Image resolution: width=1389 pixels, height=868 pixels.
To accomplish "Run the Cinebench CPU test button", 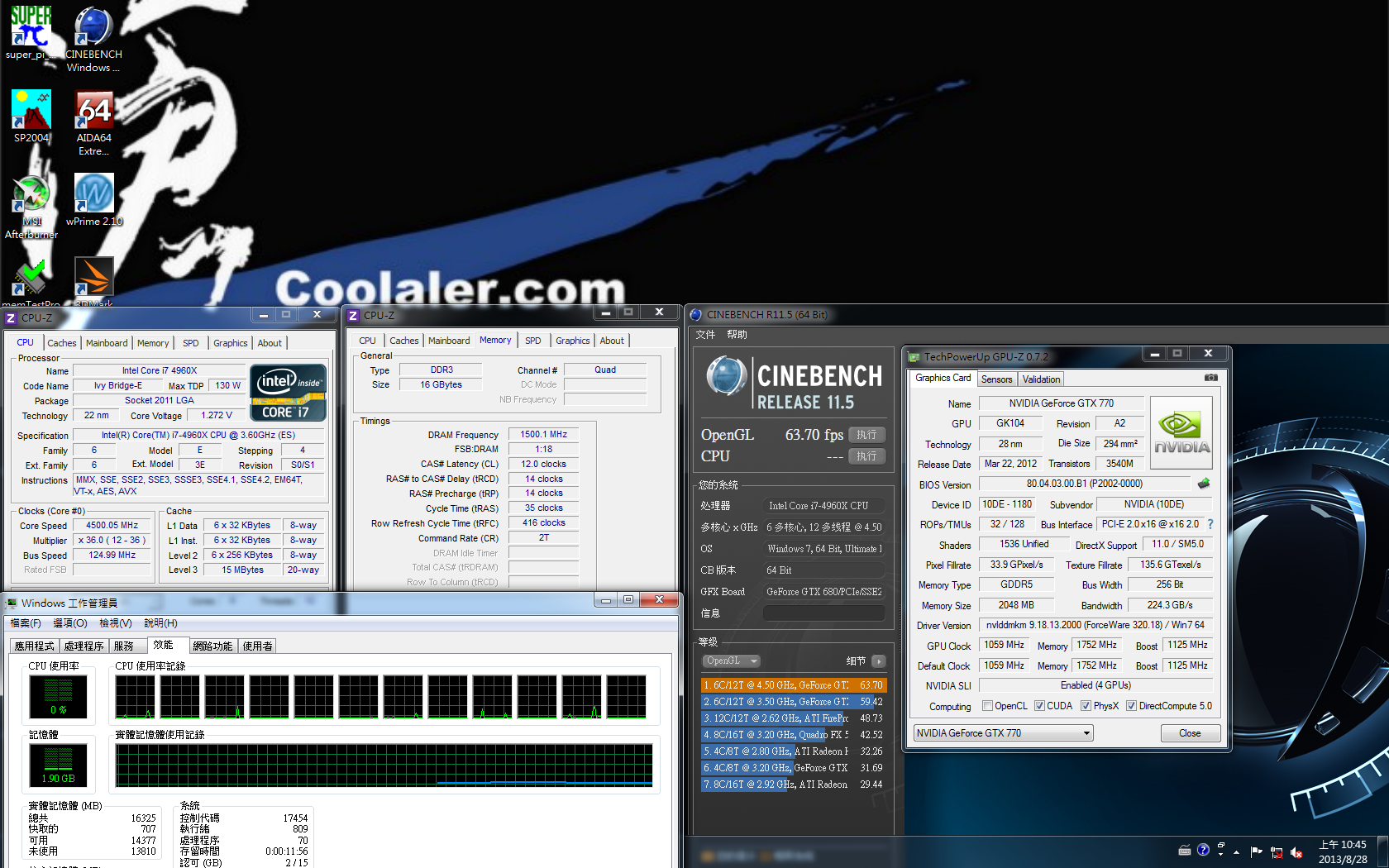I will click(866, 456).
